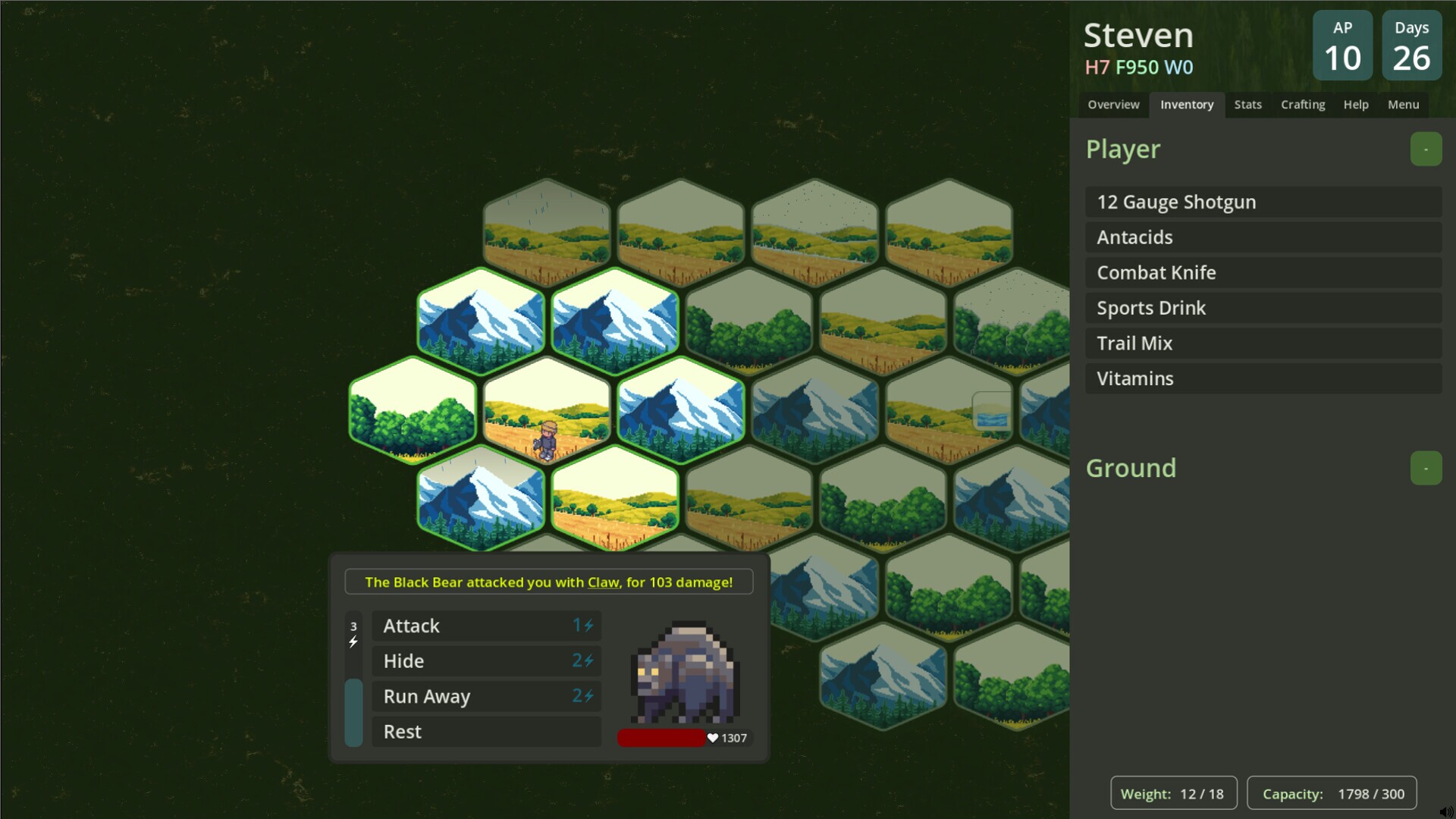The width and height of the screenshot is (1456, 819).
Task: Toggle the sound speaker icon
Action: pyautogui.click(x=1446, y=811)
